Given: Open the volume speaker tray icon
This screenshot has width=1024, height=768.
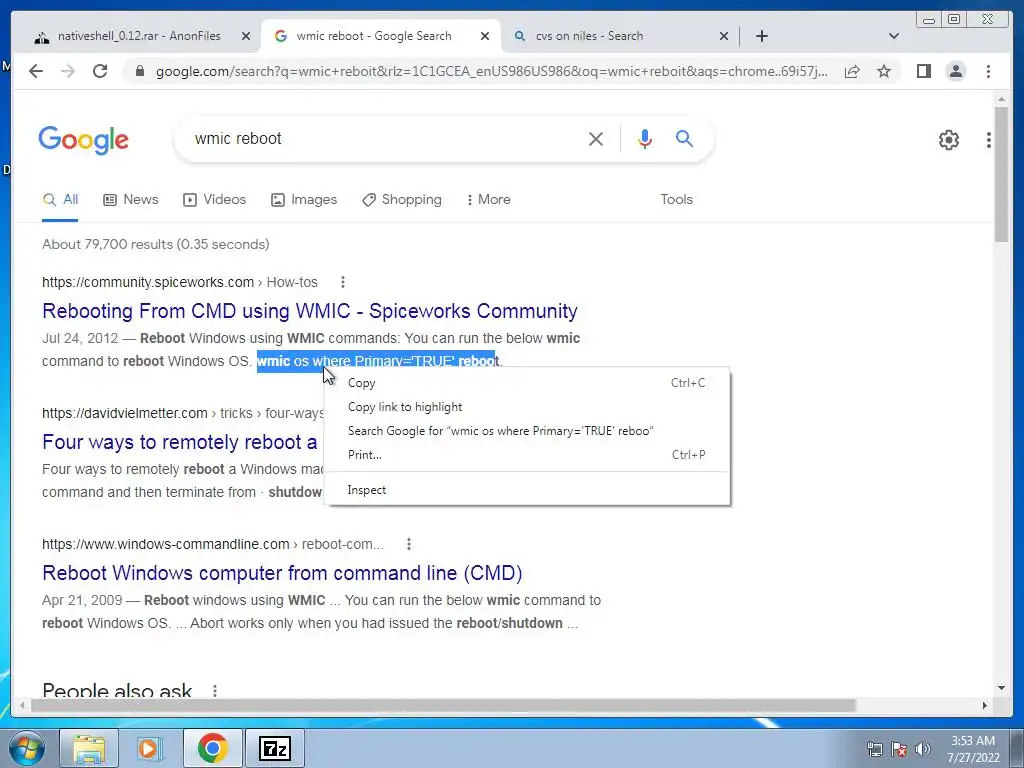Looking at the screenshot, I should click(x=922, y=749).
